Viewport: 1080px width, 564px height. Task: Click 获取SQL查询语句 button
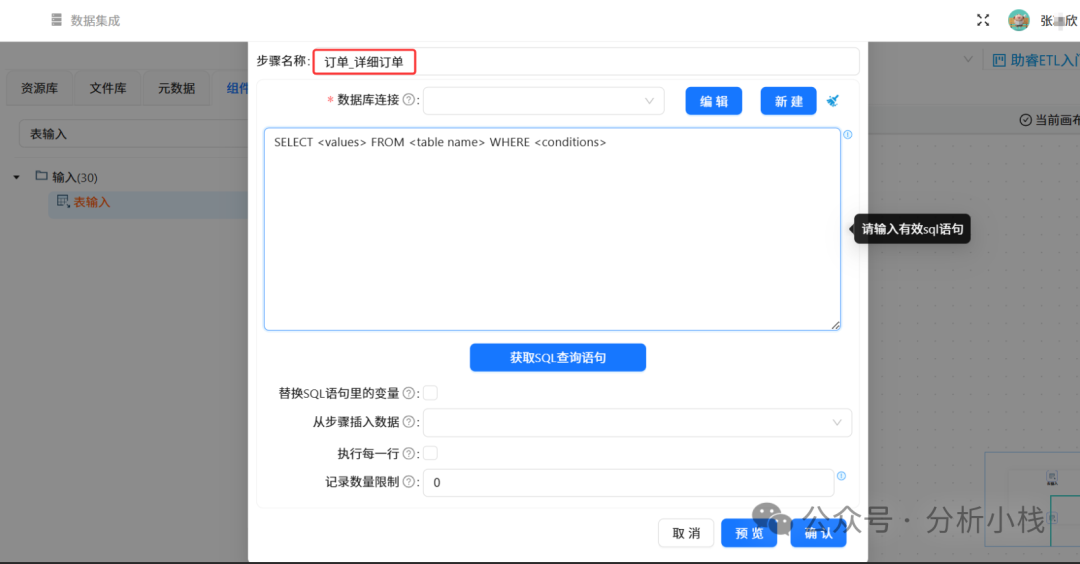click(x=558, y=357)
